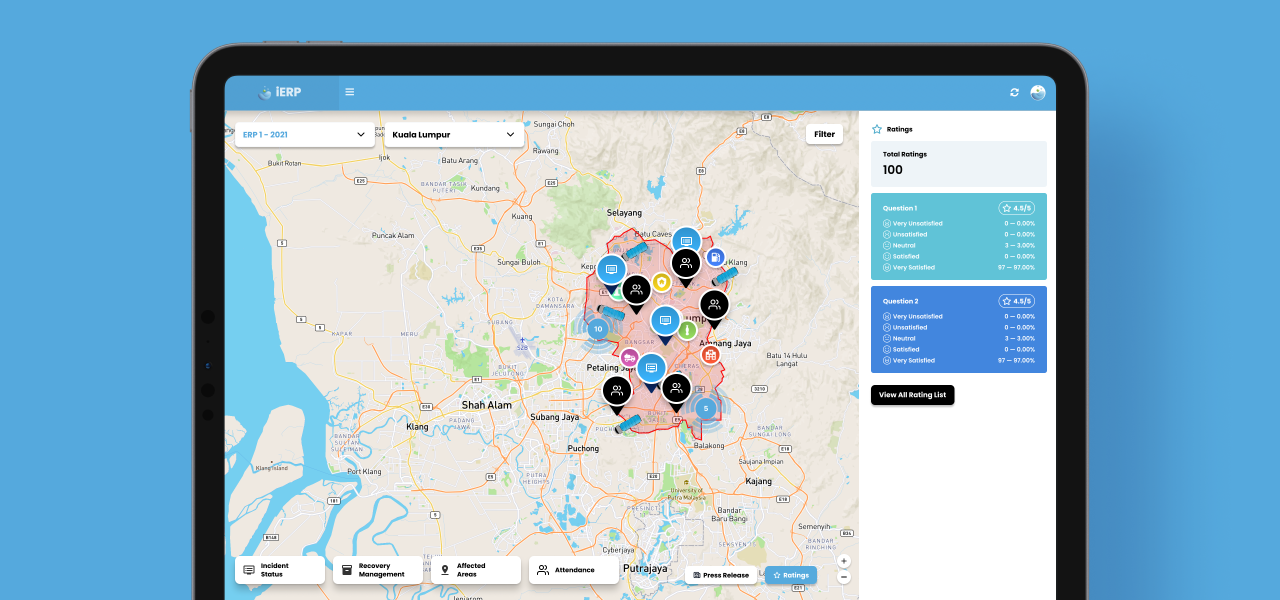Open the hamburger menu in header
The width and height of the screenshot is (1280, 600).
coord(350,93)
